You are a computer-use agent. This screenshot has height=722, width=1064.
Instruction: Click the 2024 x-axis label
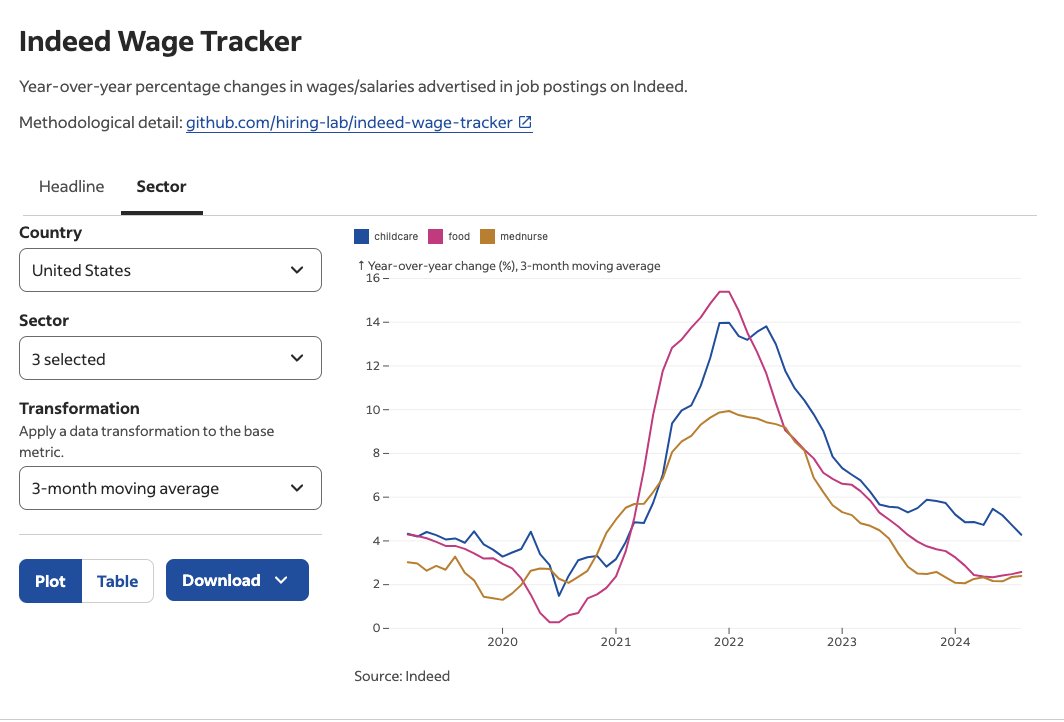click(955, 642)
